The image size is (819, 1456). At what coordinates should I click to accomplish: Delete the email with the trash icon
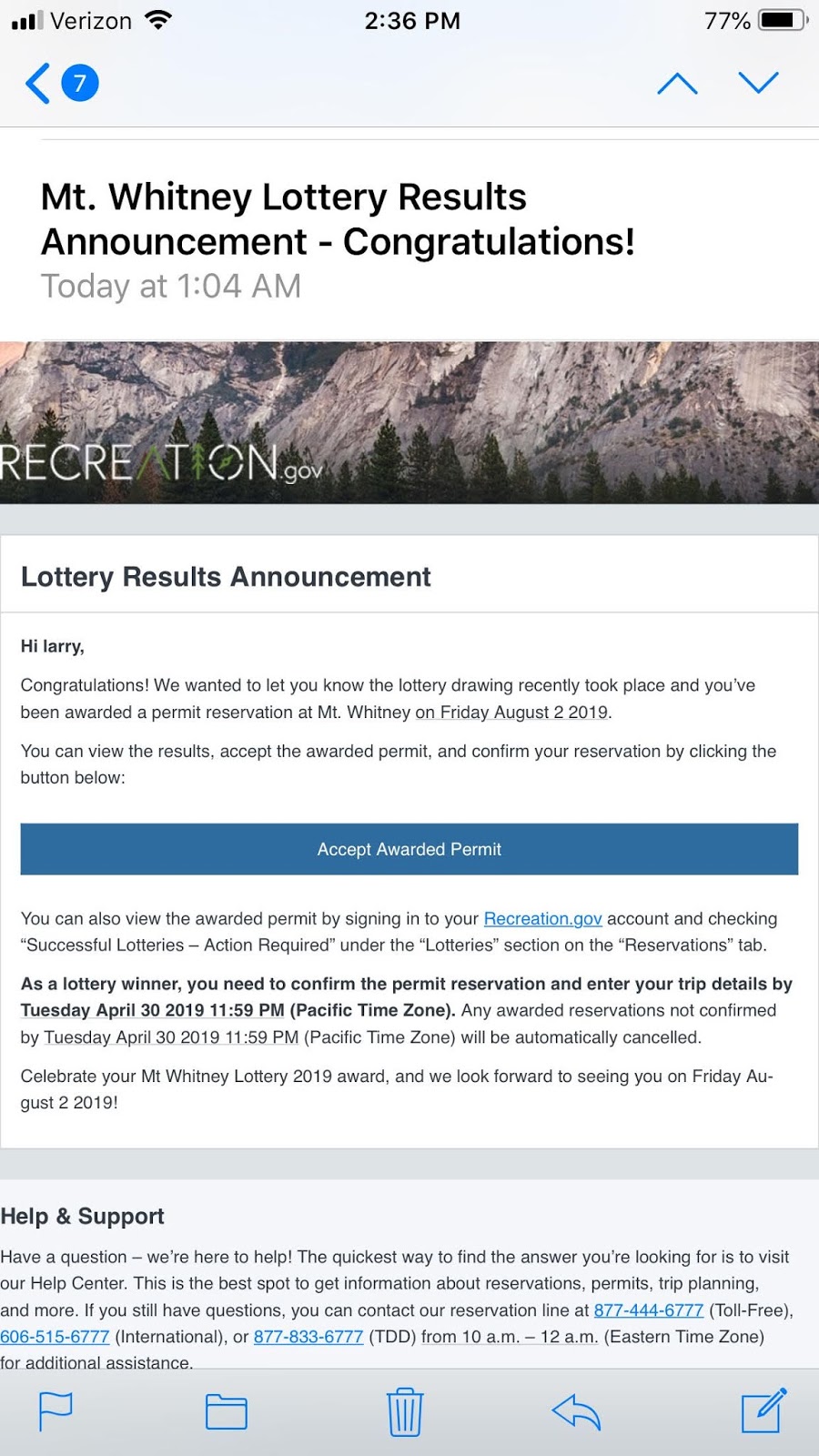405,1411
